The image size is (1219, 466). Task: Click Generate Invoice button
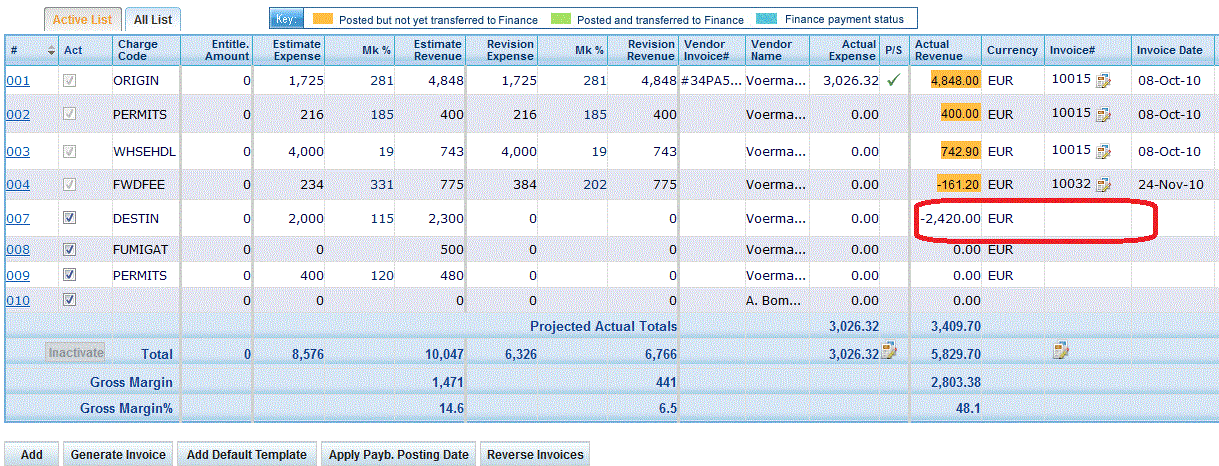tap(118, 454)
